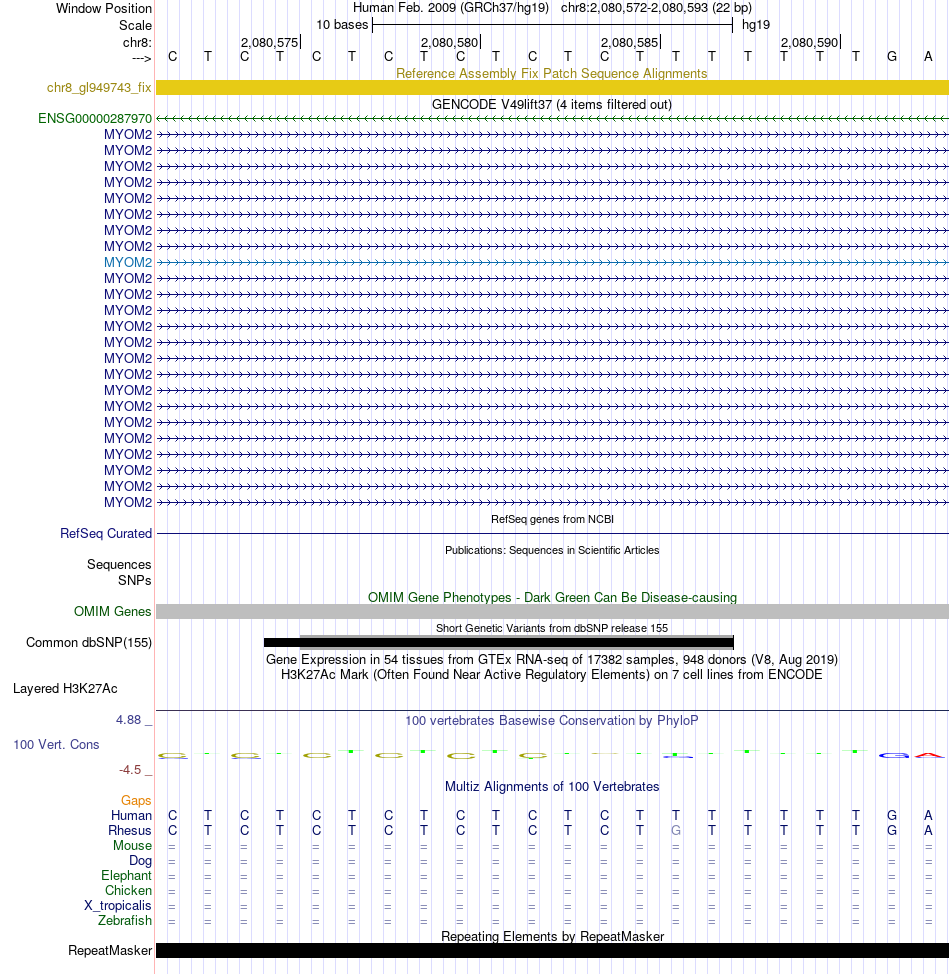950x974 pixels.
Task: Click Human Feb. 2009 (GRCh37/hg19) assembly text
Action: pos(451,7)
